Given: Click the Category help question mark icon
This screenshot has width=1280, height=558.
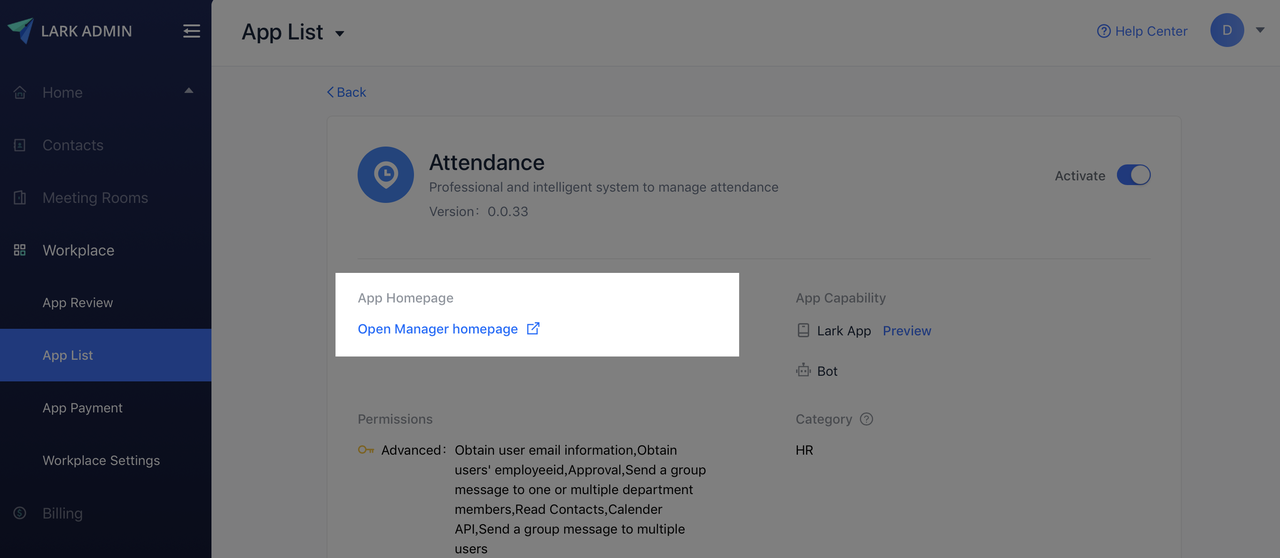Looking at the screenshot, I should coord(866,419).
